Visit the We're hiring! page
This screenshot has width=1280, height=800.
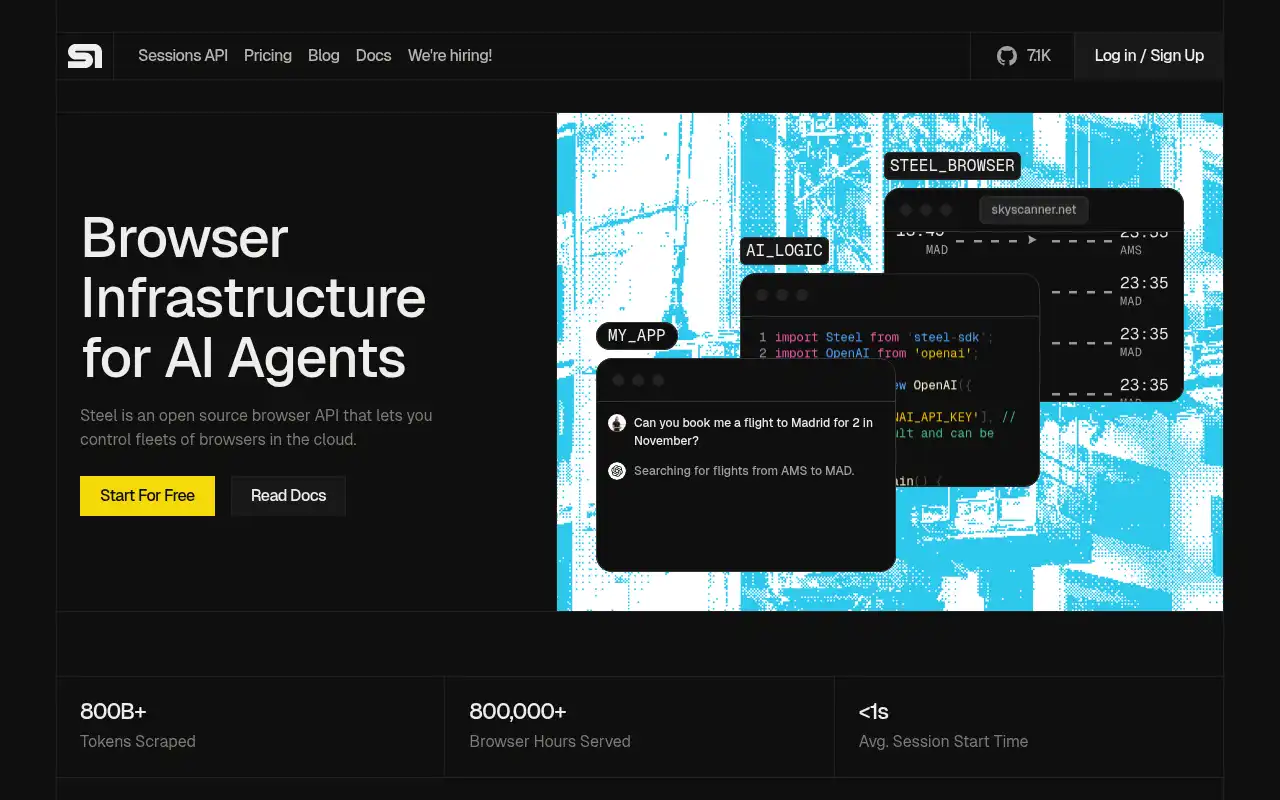coord(450,56)
